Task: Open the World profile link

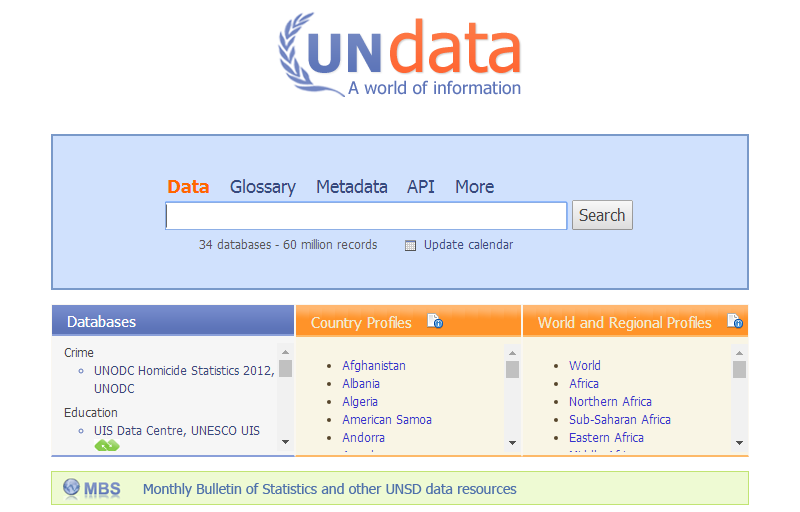Action: [x=585, y=366]
